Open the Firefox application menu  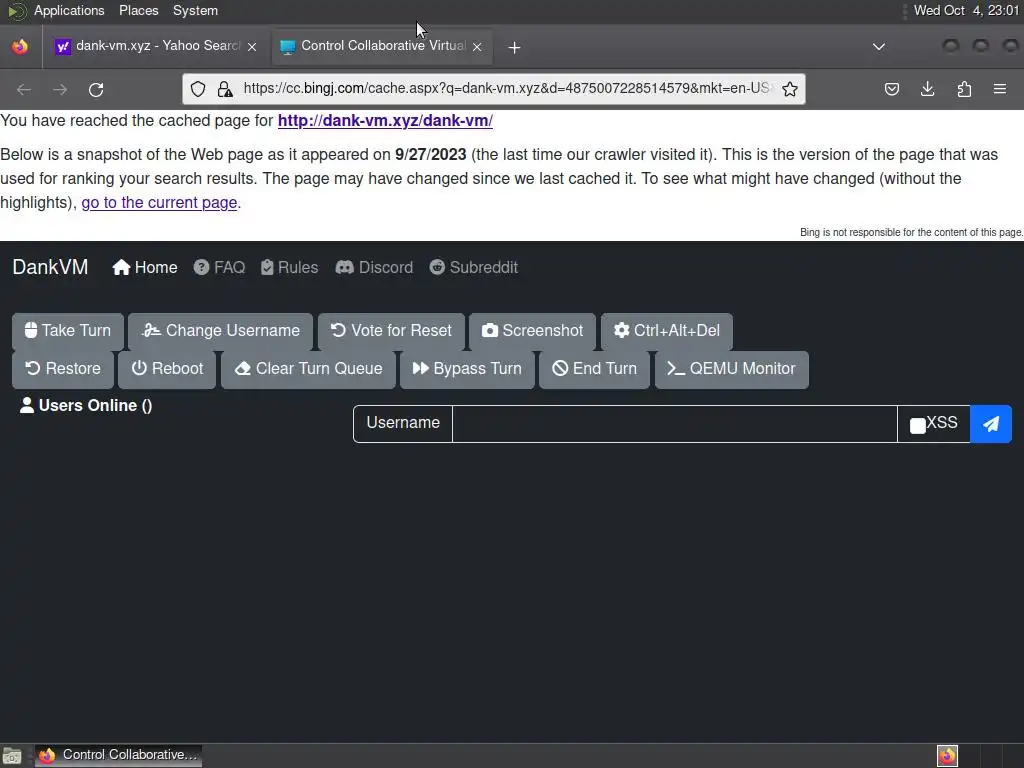pos(1000,89)
